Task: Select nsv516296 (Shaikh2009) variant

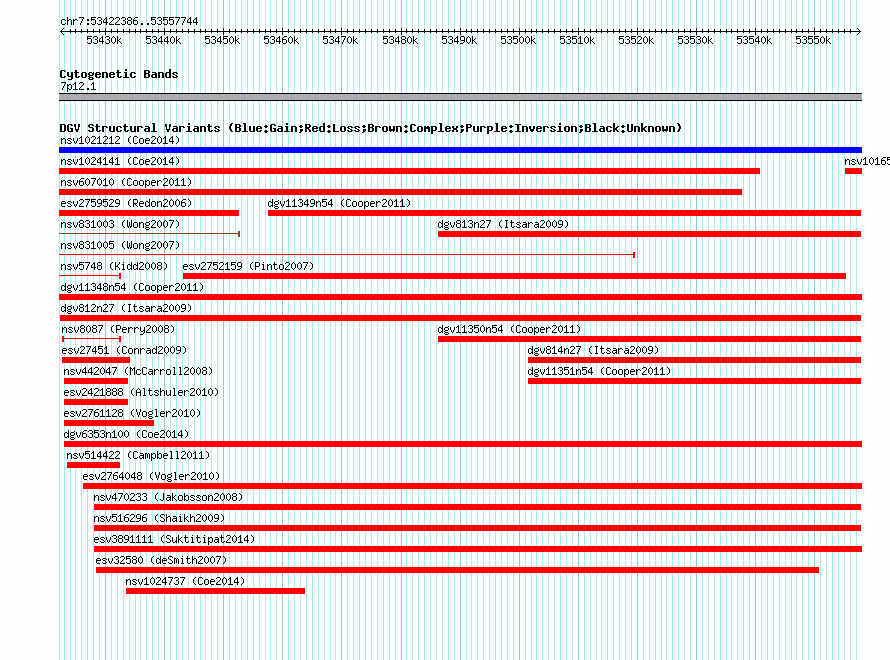Action: 159,518
